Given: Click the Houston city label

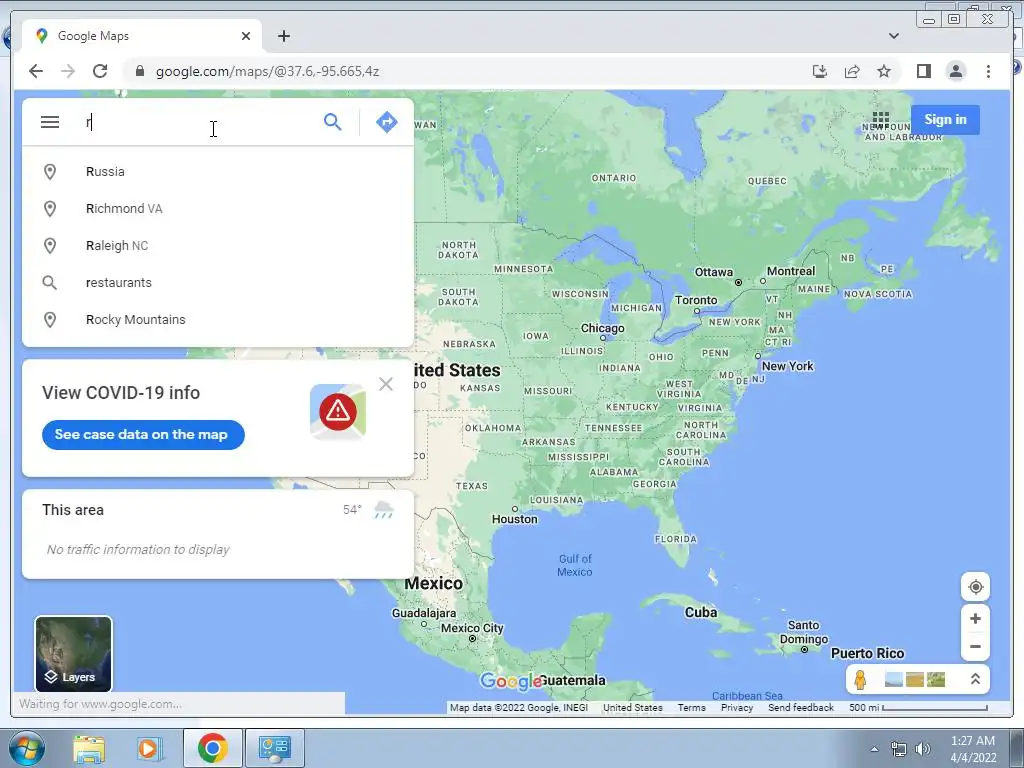Looking at the screenshot, I should tap(515, 519).
